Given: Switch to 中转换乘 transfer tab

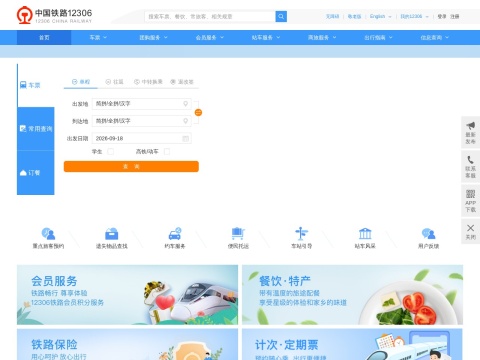Looking at the screenshot, I should point(148,82).
